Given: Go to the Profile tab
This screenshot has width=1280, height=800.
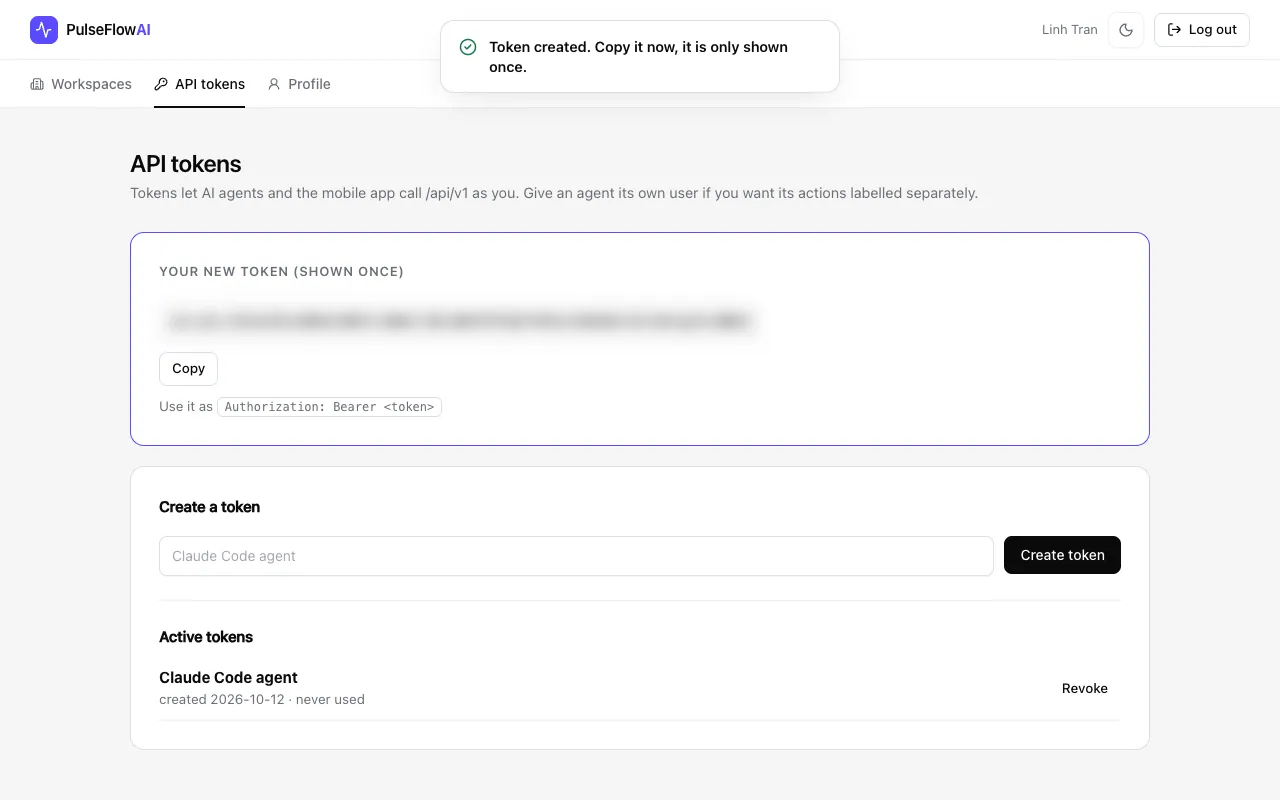Looking at the screenshot, I should (299, 84).
